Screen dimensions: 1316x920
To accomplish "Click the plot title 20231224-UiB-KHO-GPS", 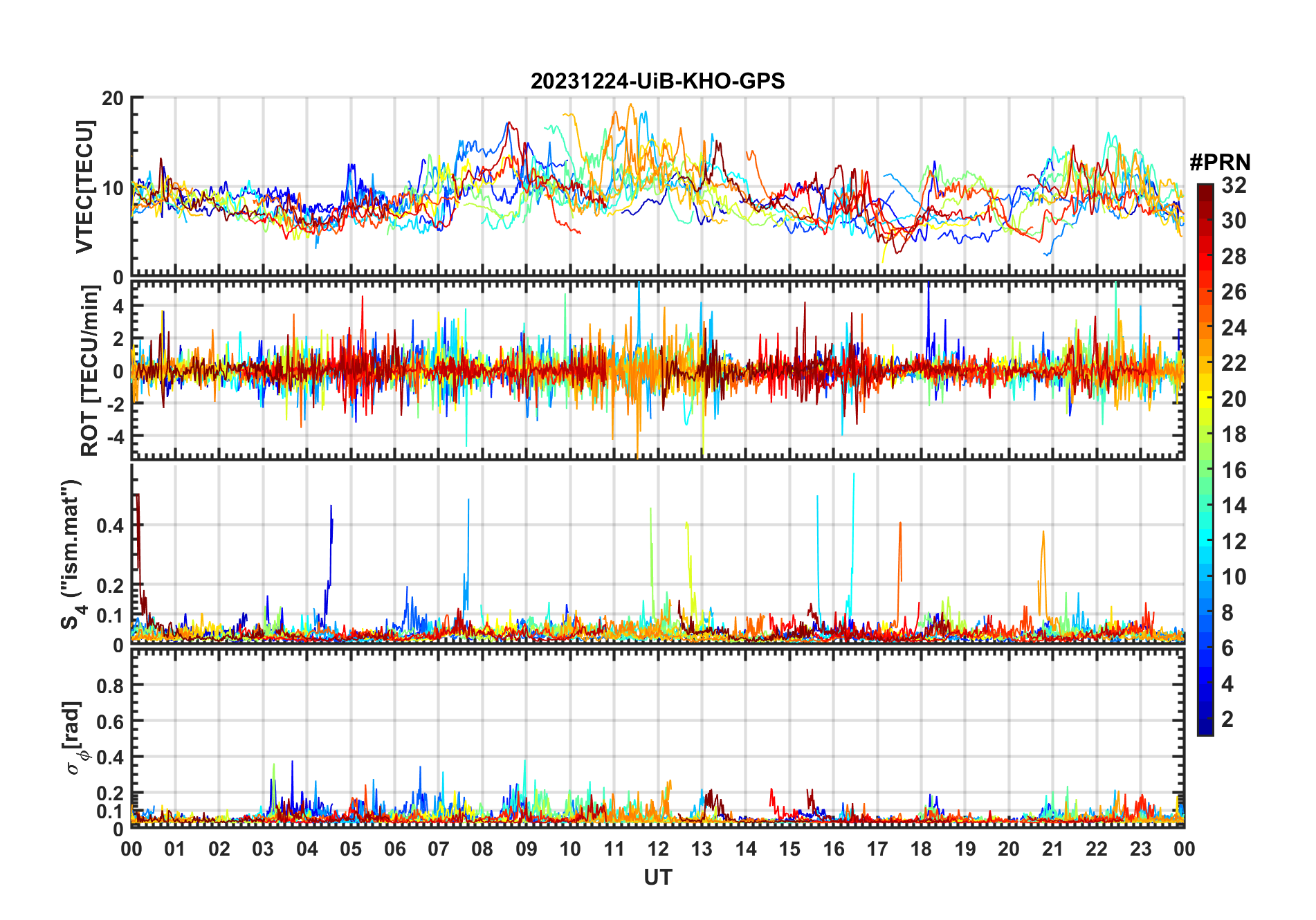I will point(657,81).
